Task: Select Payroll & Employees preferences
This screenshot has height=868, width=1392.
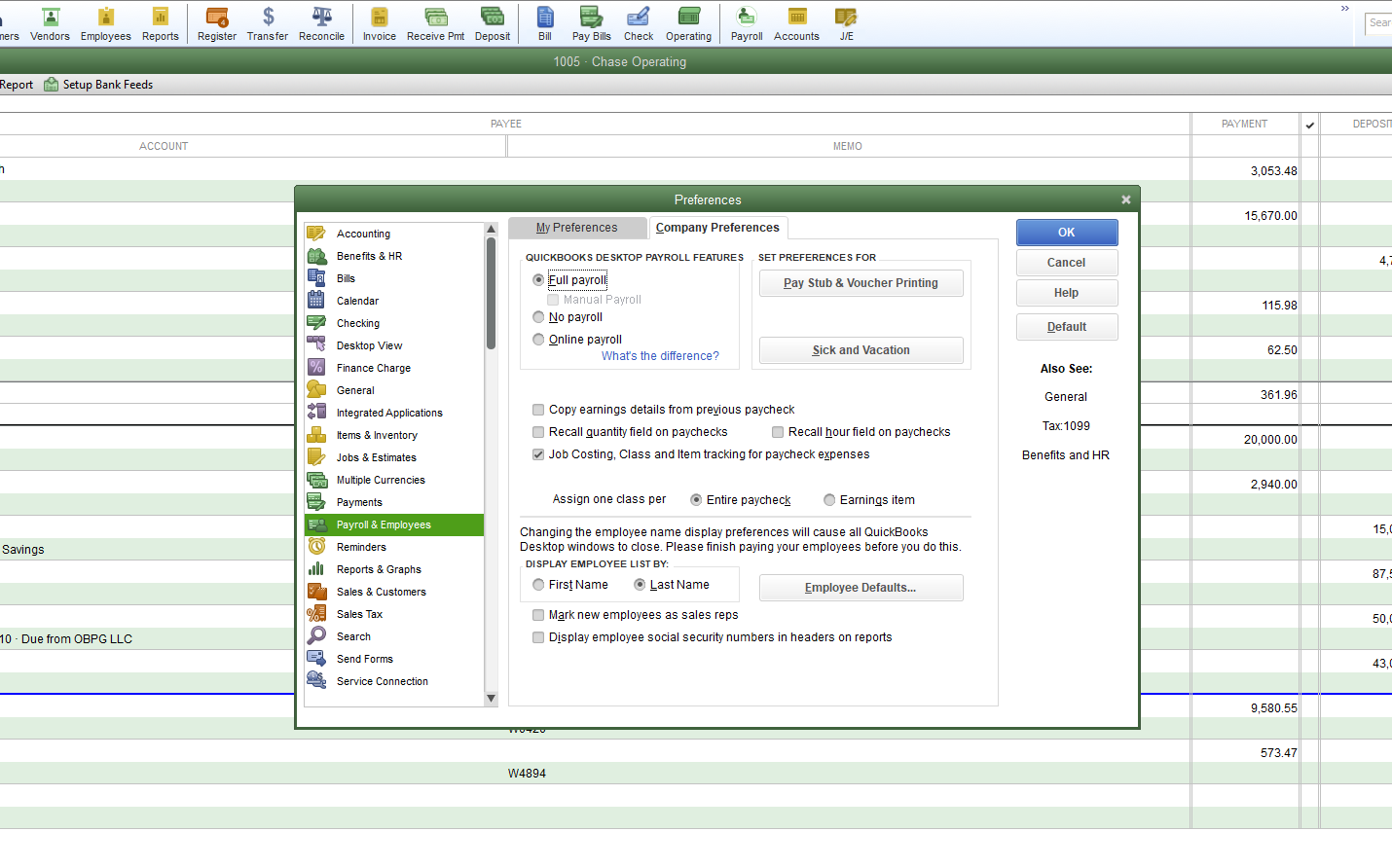Action: [393, 524]
